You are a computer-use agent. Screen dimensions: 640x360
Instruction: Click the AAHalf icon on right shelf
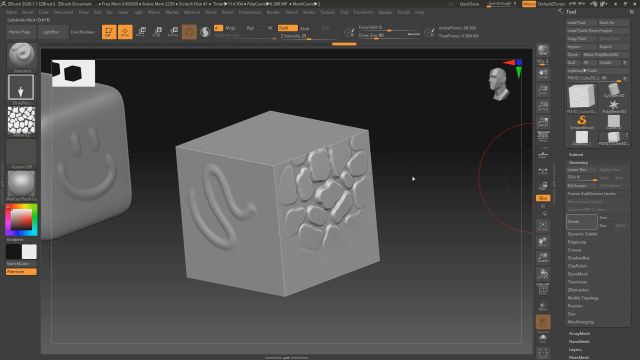point(543,122)
